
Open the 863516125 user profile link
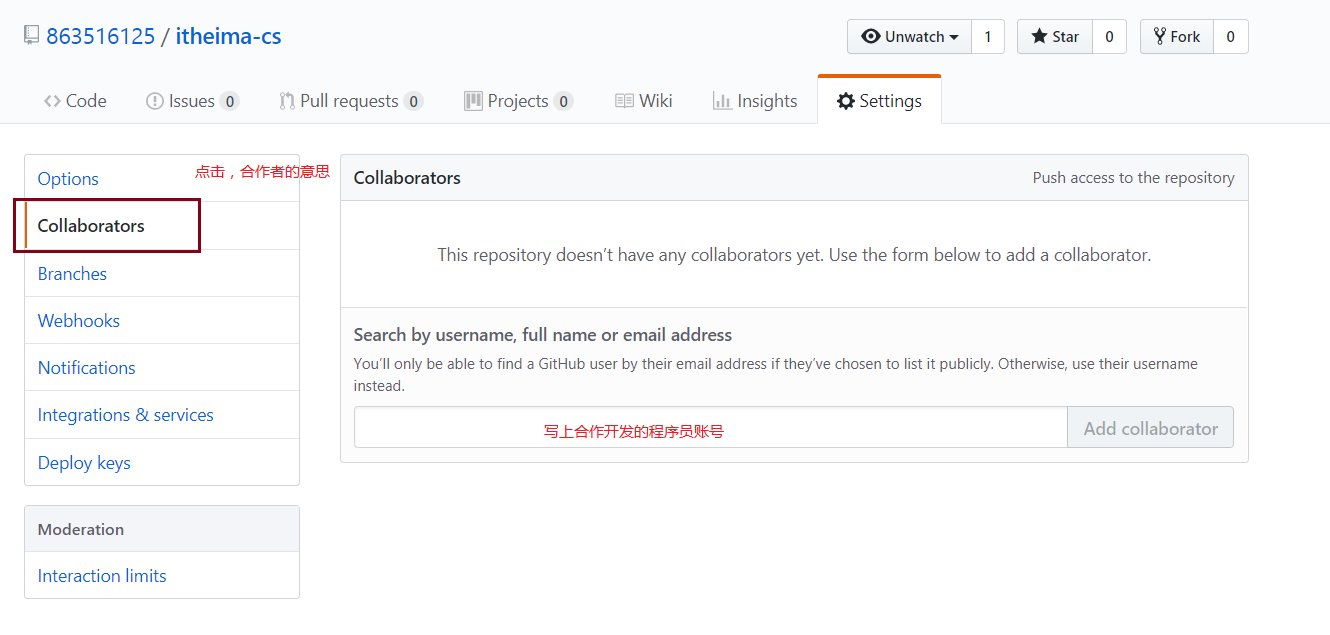pyautogui.click(x=100, y=37)
